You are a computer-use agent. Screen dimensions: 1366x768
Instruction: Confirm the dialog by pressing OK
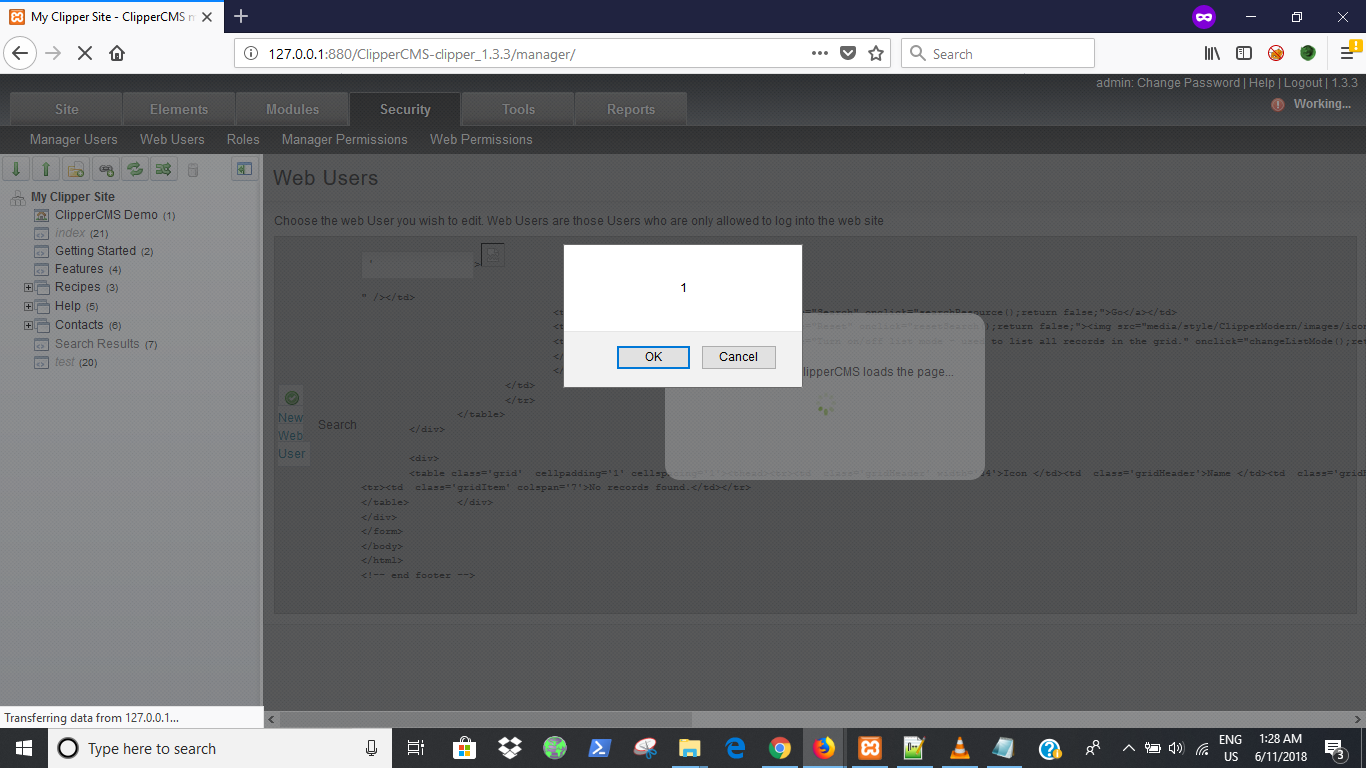(653, 357)
